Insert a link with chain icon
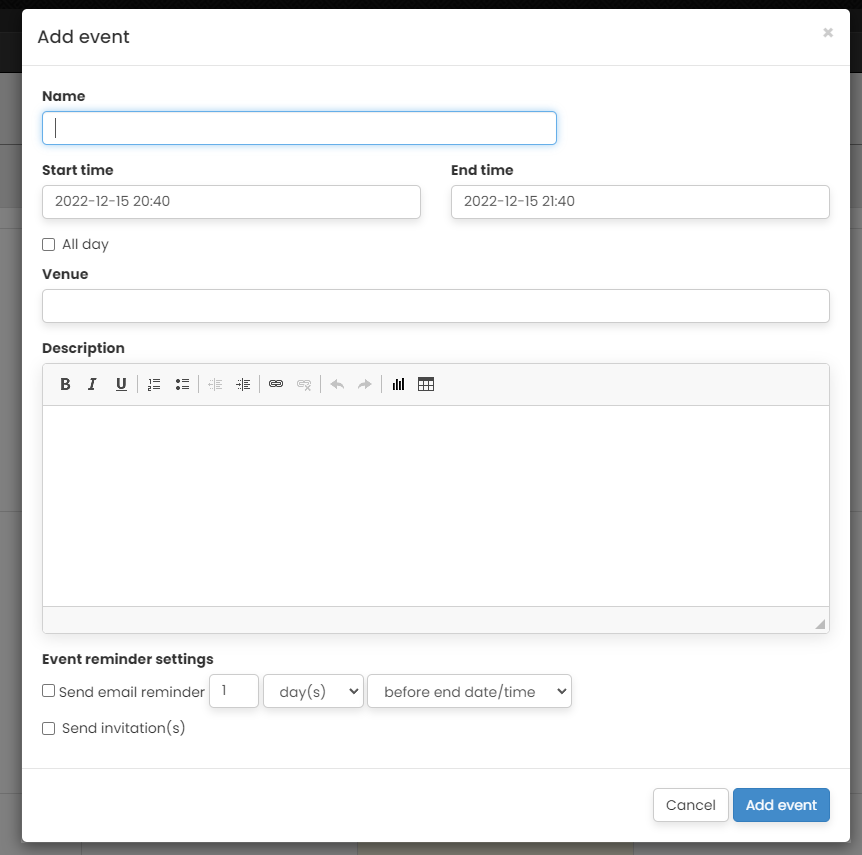The image size is (862, 855). (x=276, y=384)
